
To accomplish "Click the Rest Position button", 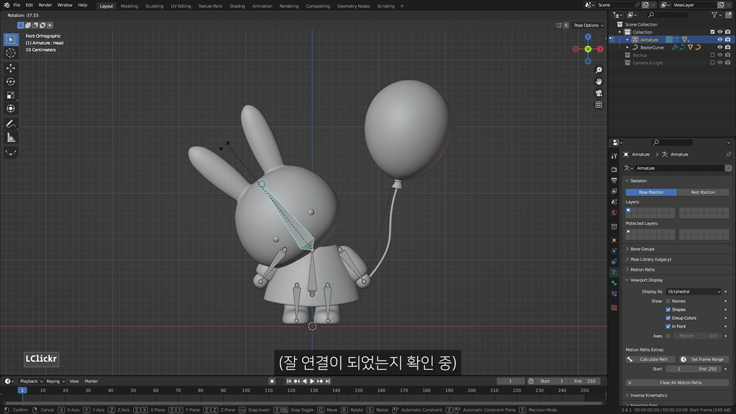I will pos(703,192).
